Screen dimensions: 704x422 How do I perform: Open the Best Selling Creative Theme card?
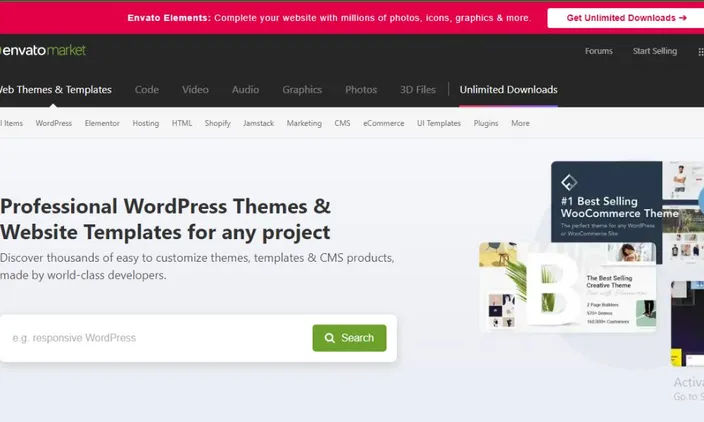568,287
